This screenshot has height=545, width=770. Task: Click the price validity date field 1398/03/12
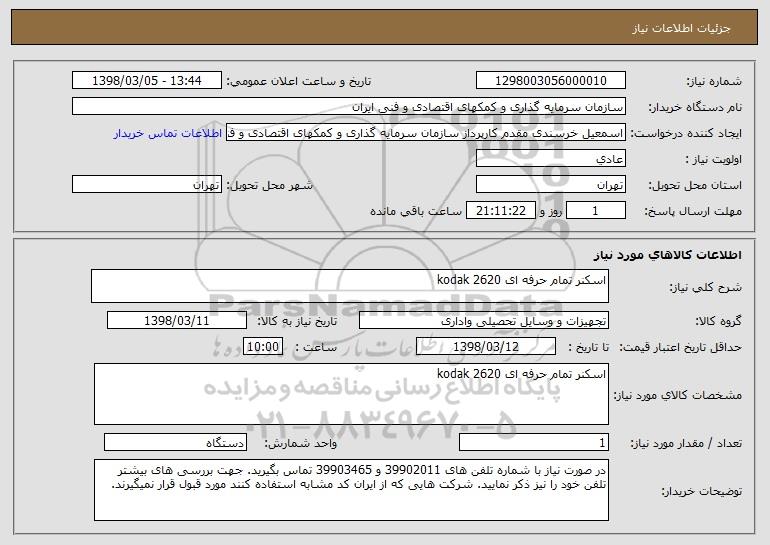tap(486, 347)
